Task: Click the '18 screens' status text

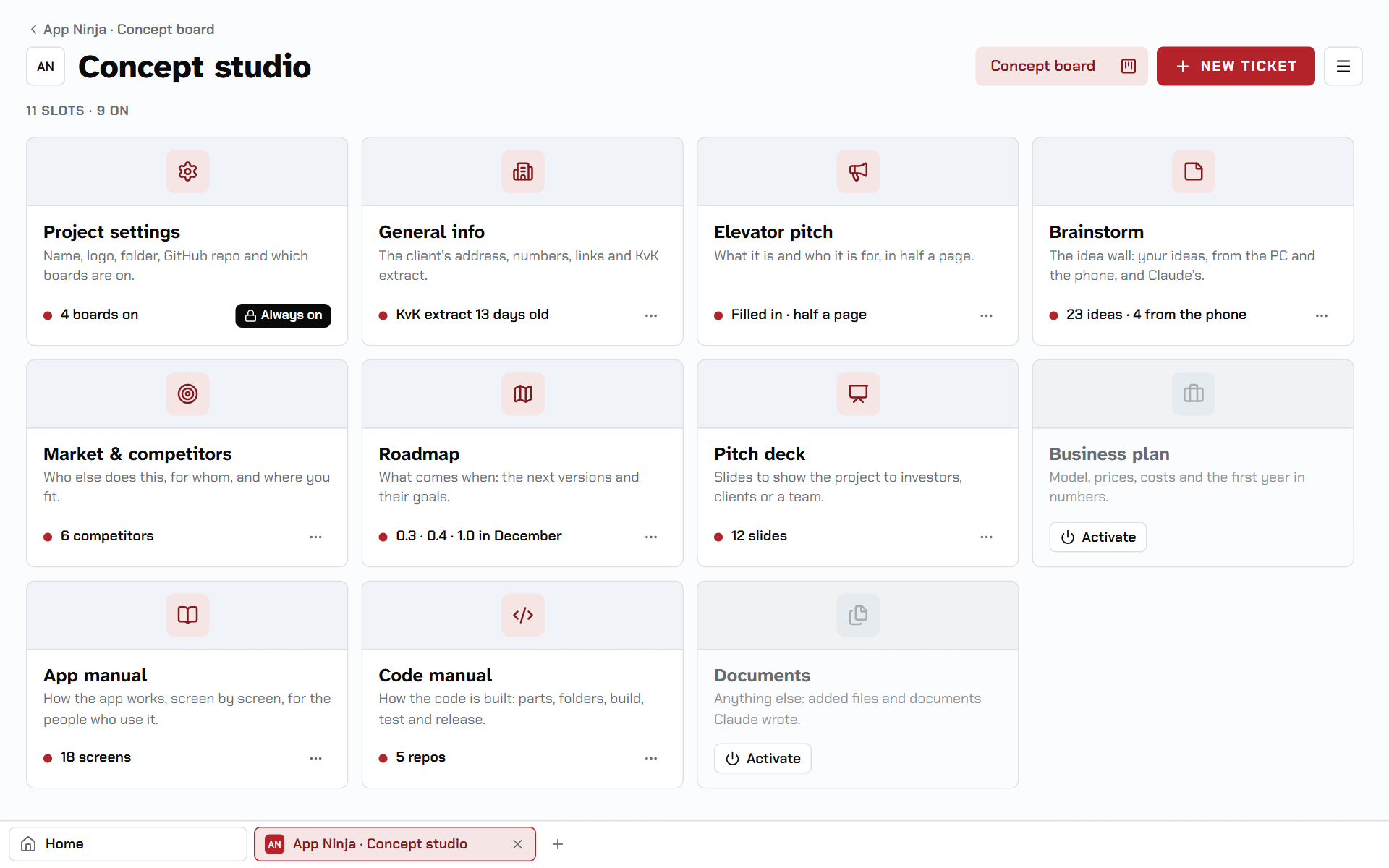Action: click(95, 757)
